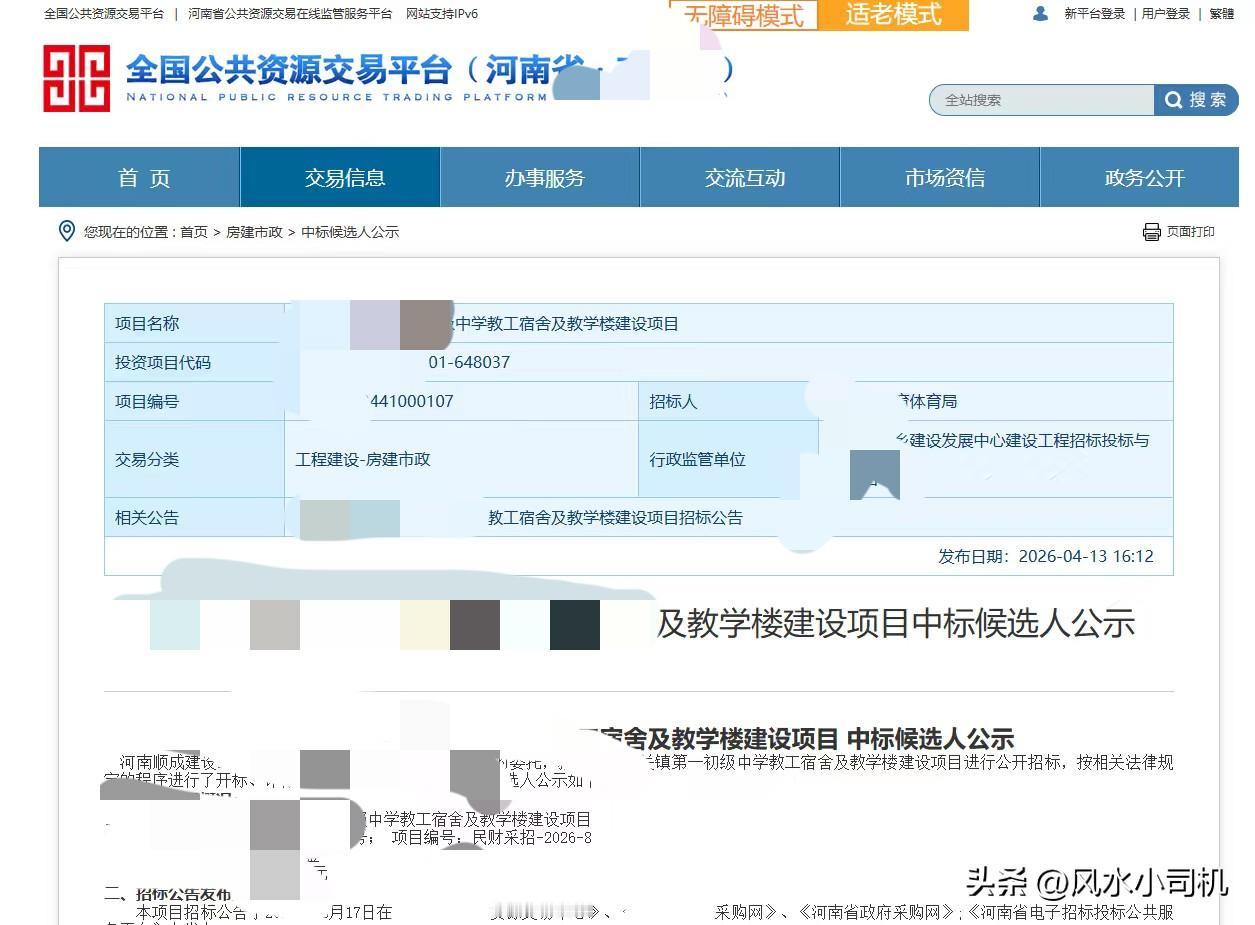Click the printer icon for 页面打印
Screen dimensions: 1255x925
pyautogui.click(x=1151, y=232)
